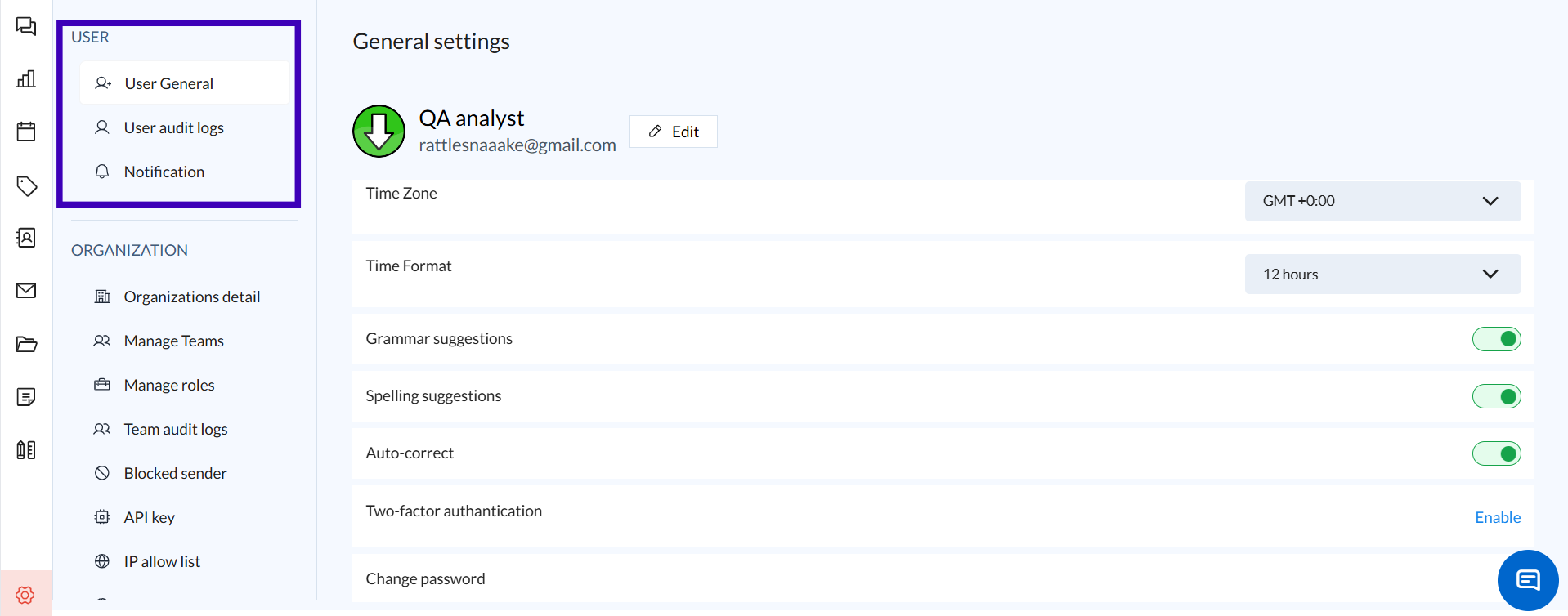The image size is (1568, 616).
Task: Disable the Spelling suggestions switch
Action: tap(1496, 396)
